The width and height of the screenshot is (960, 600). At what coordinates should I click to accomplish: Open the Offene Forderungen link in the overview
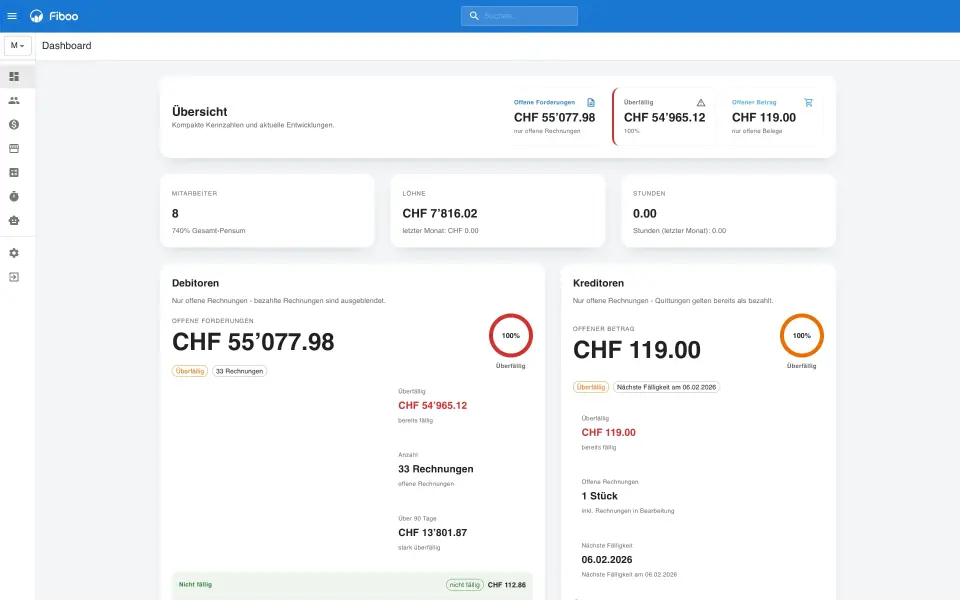click(544, 102)
